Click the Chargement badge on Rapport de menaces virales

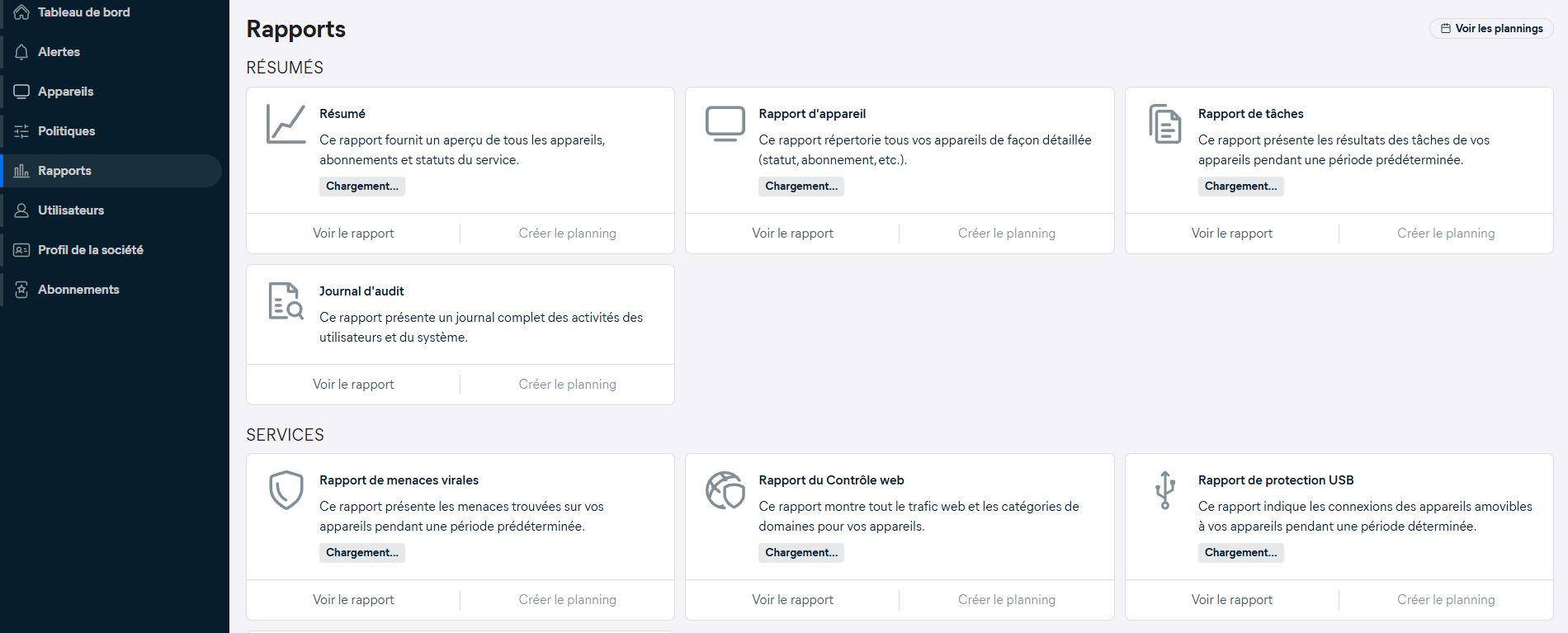(x=361, y=552)
